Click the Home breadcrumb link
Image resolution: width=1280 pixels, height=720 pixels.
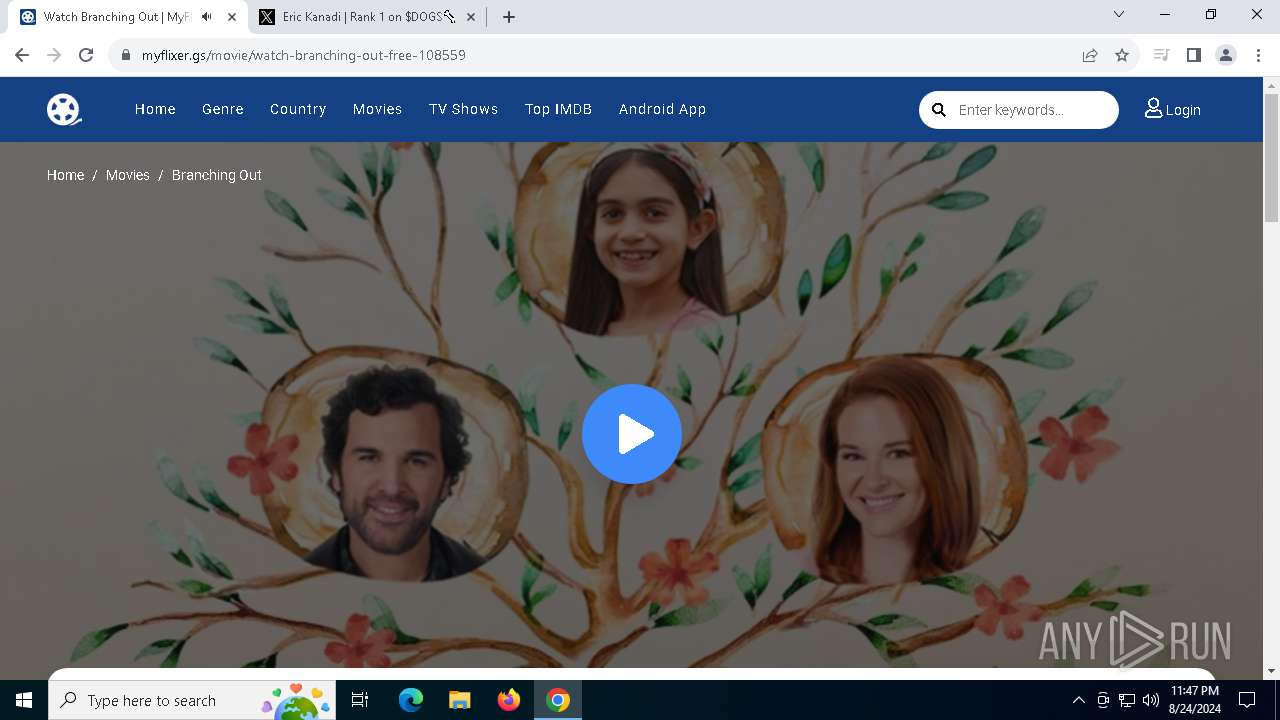tap(65, 175)
